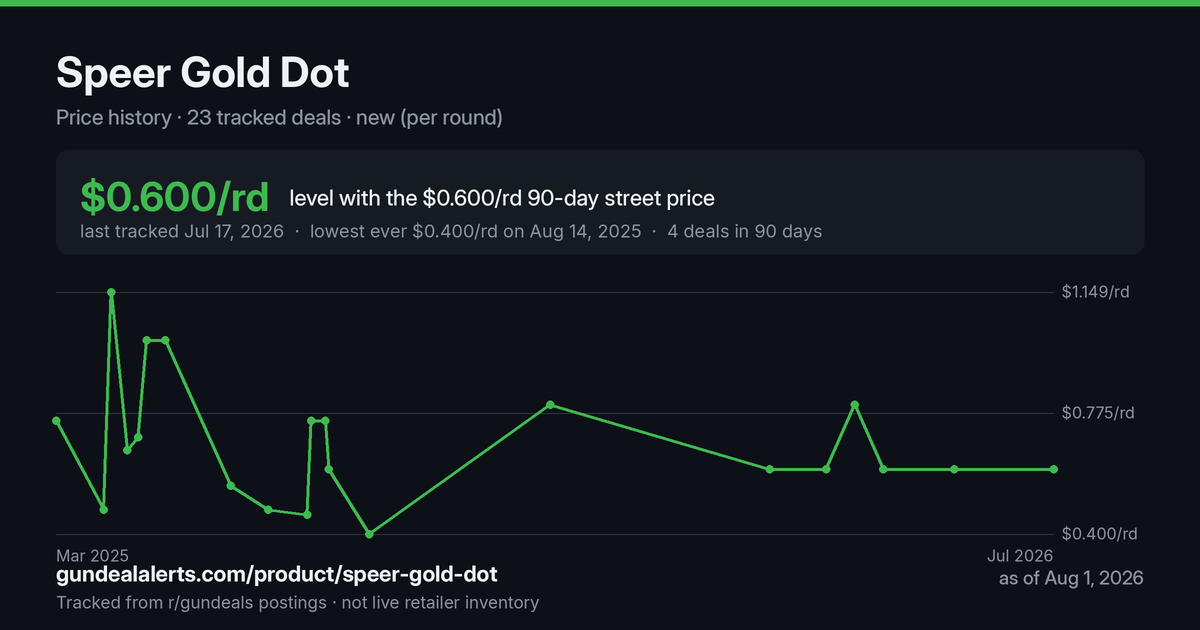Click the $0.775/rd axis label
This screenshot has width=1200, height=630.
(1098, 413)
